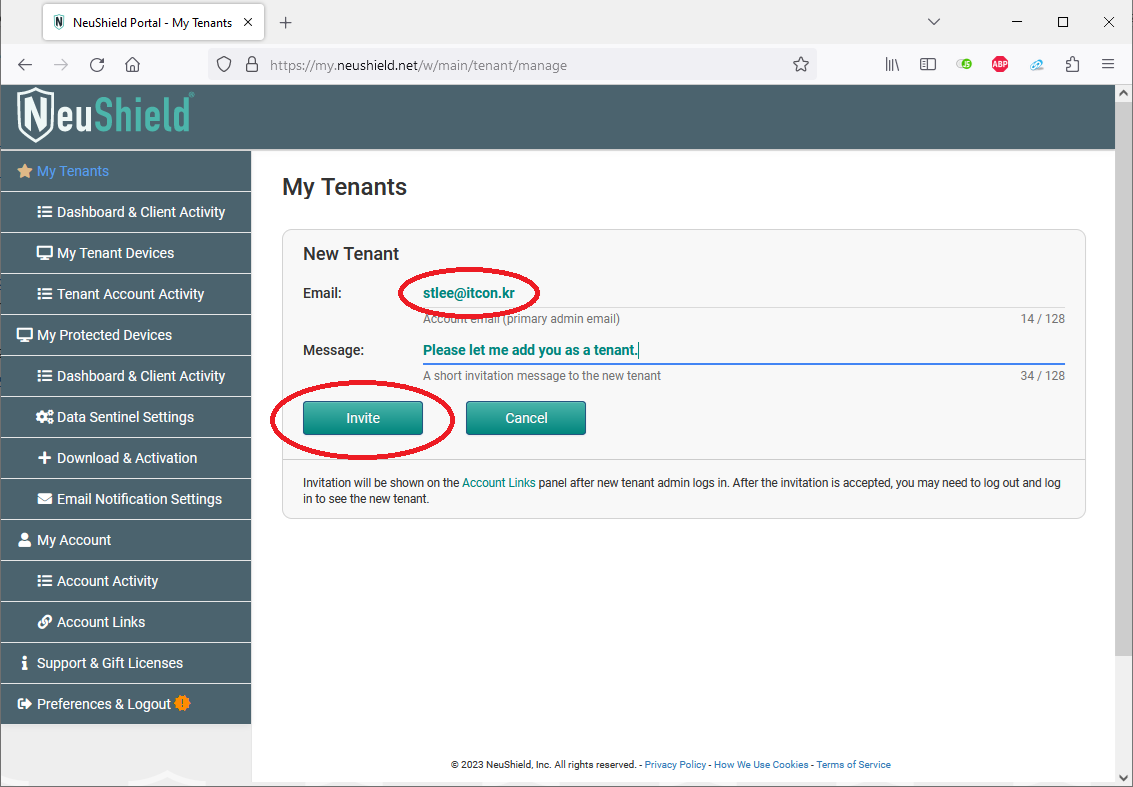Click the Email: field label
The height and width of the screenshot is (787, 1133).
point(322,293)
